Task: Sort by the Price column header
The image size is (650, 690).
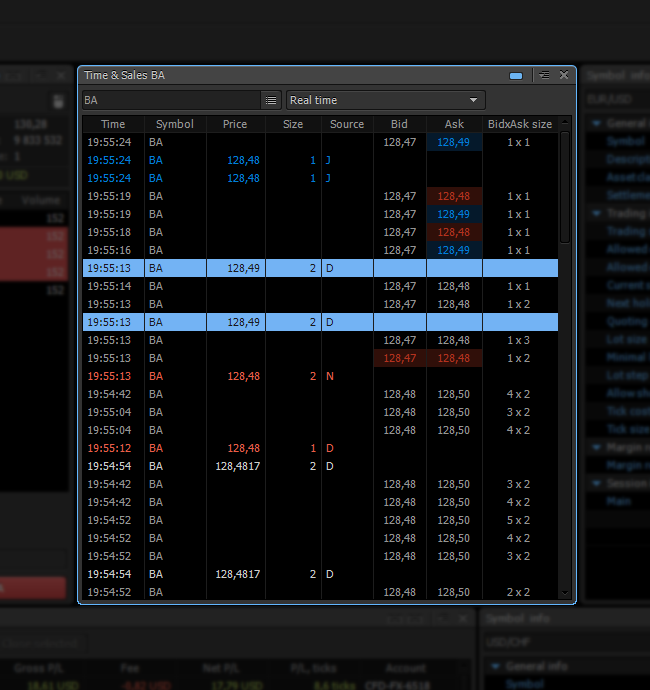Action: (235, 124)
